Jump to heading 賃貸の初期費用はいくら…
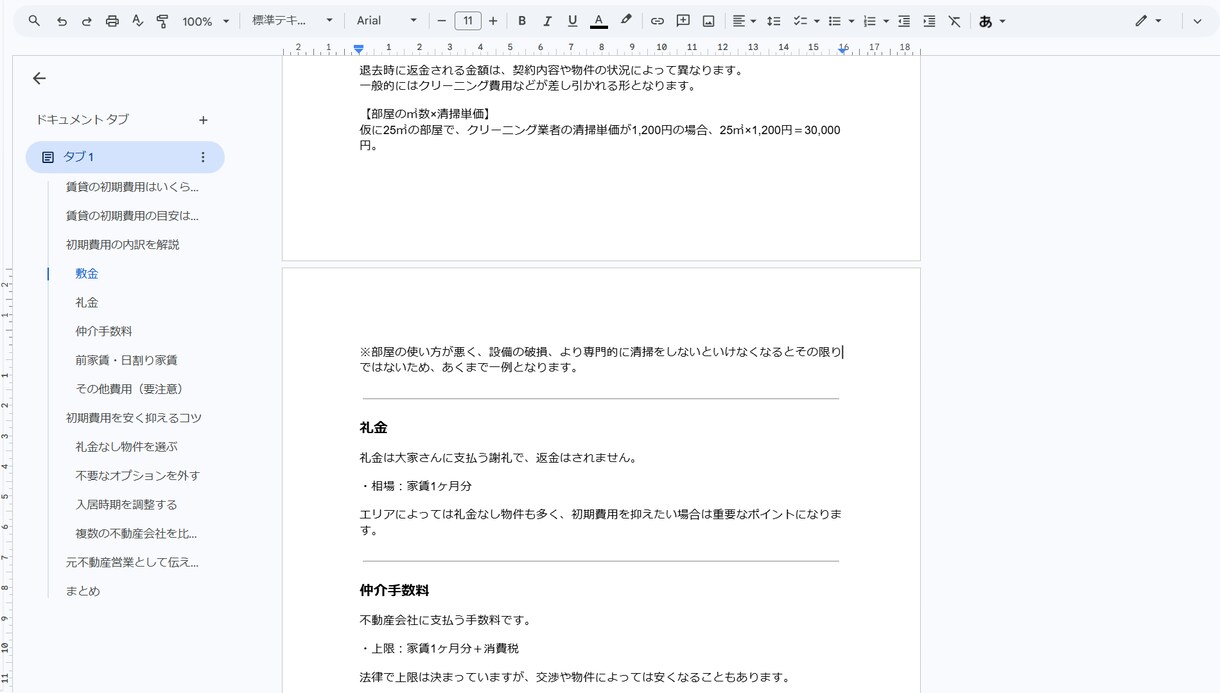Viewport: 1220px width, 693px height. pyautogui.click(x=132, y=187)
